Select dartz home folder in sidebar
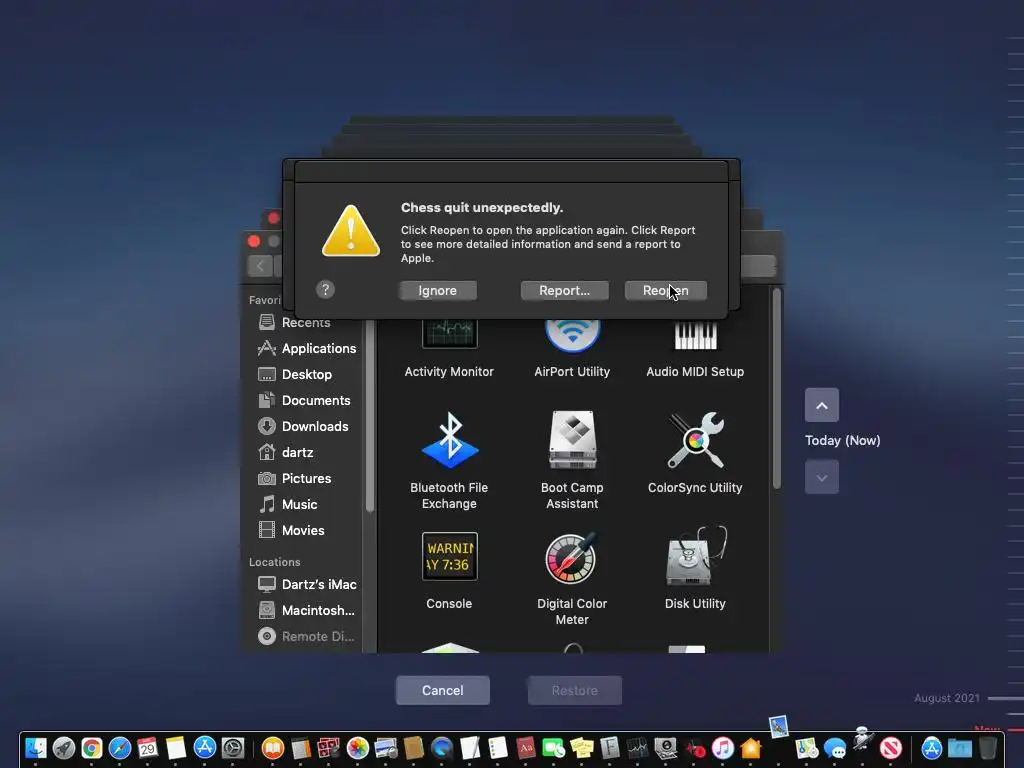The image size is (1024, 768). click(285, 453)
